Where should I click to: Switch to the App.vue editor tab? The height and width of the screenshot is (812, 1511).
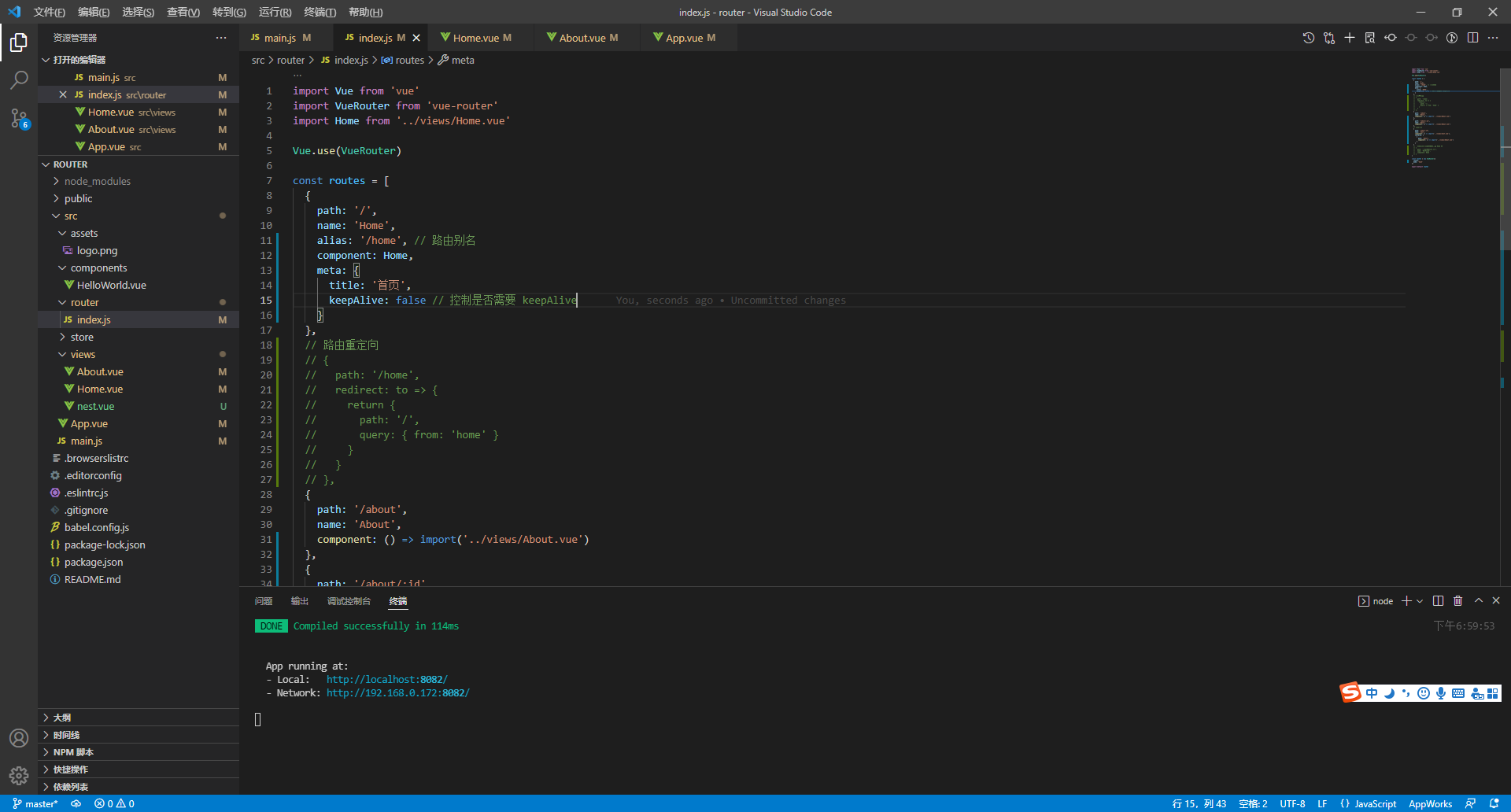point(689,38)
